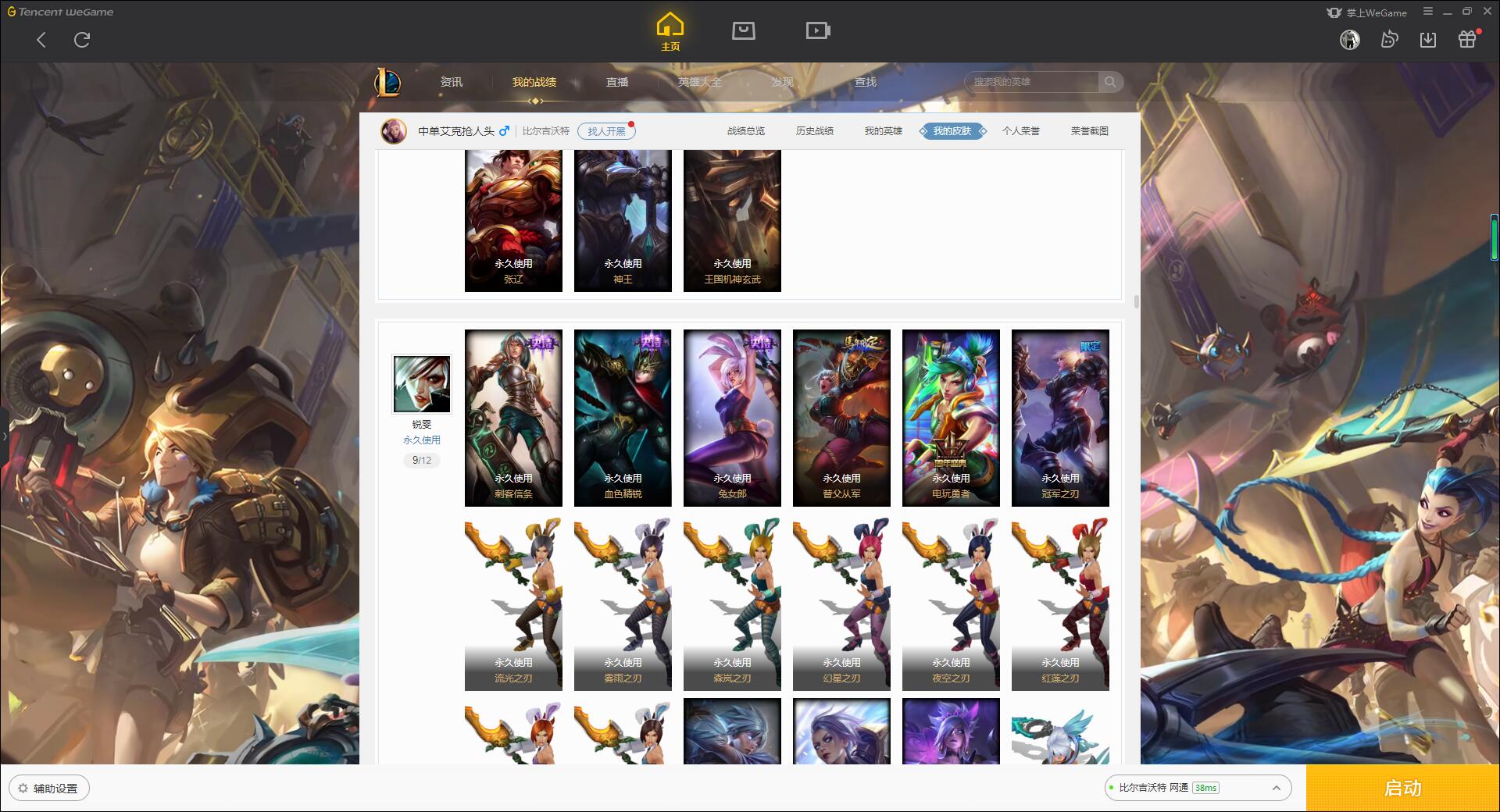The height and width of the screenshot is (812, 1500).
Task: Open user profile avatar top right
Action: (x=1349, y=40)
